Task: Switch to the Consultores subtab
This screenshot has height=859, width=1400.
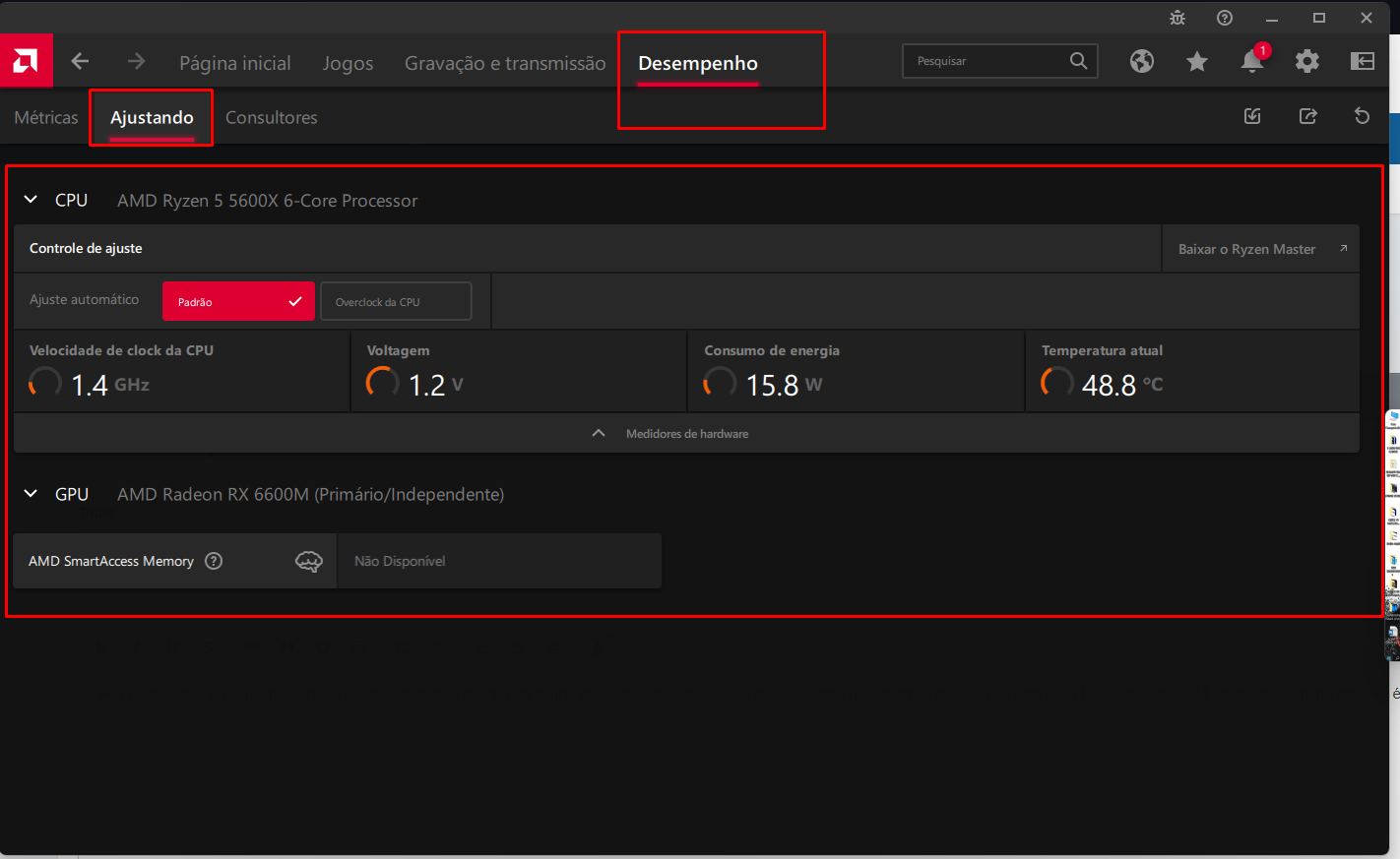Action: (x=272, y=117)
